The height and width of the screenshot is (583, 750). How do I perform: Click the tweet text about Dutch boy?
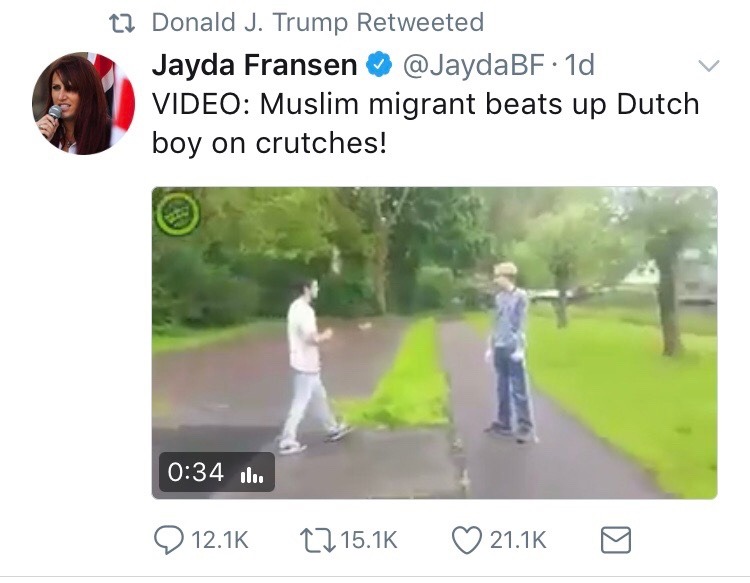click(x=425, y=123)
